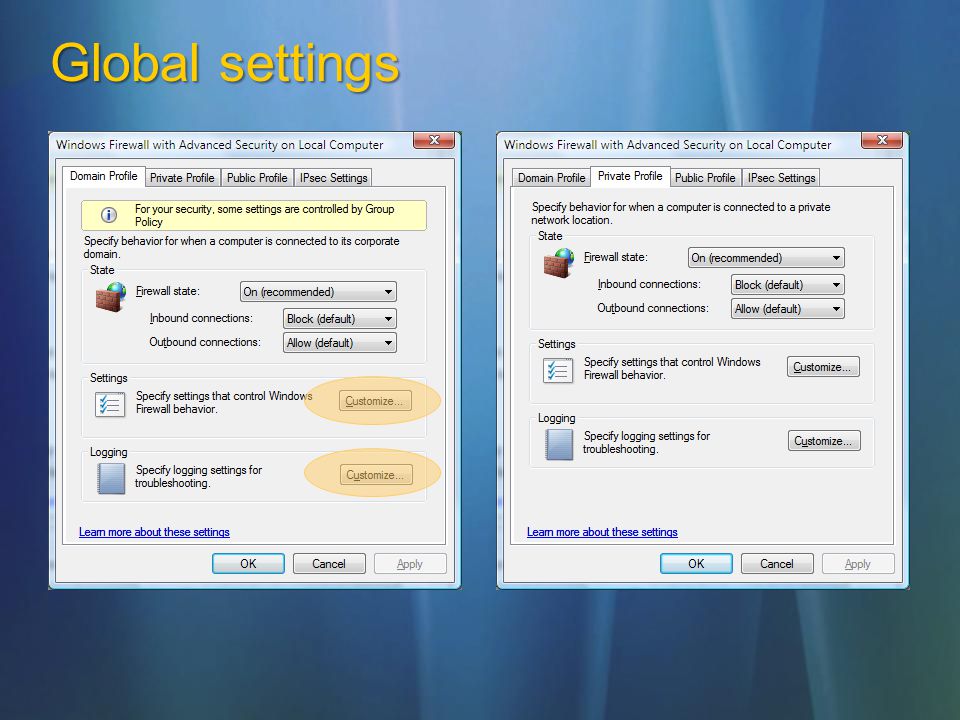Click Apply in right dialog
This screenshot has height=720, width=960.
click(x=858, y=564)
